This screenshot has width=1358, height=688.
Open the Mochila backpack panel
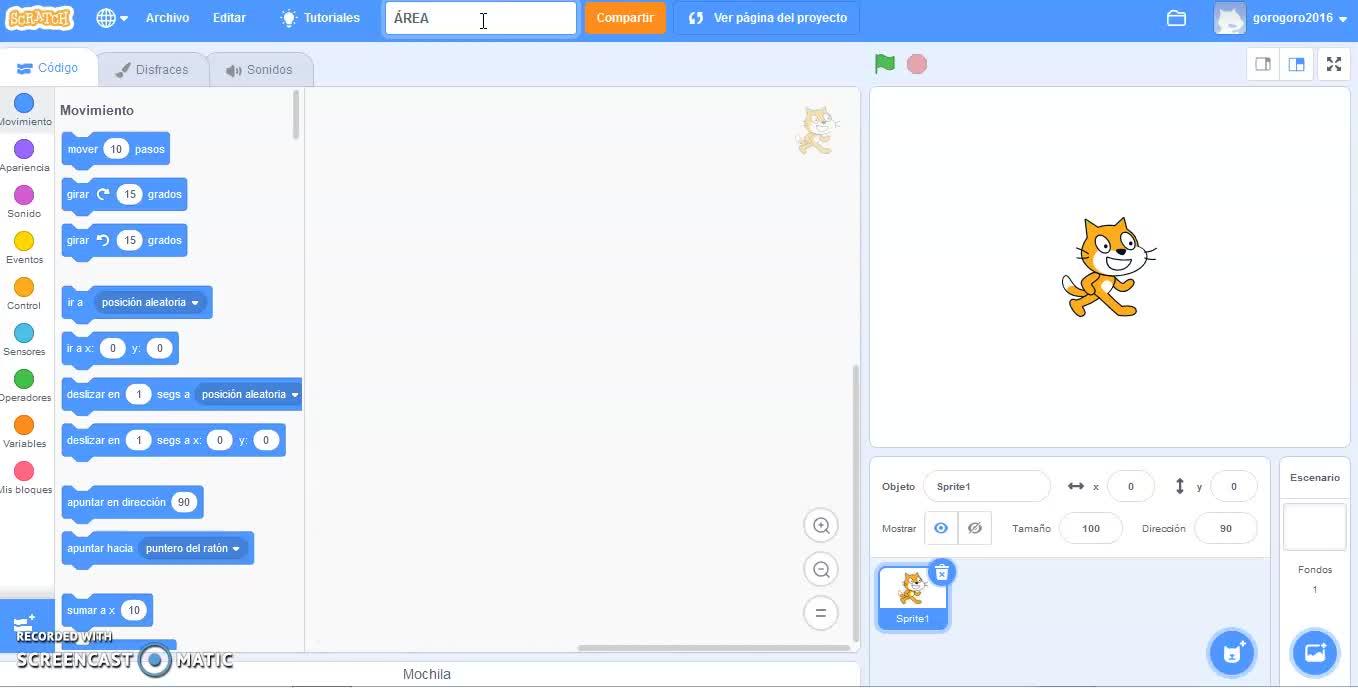(427, 674)
